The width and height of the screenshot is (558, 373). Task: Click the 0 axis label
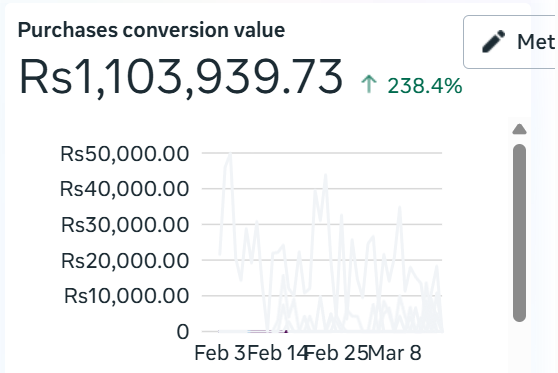point(183,332)
